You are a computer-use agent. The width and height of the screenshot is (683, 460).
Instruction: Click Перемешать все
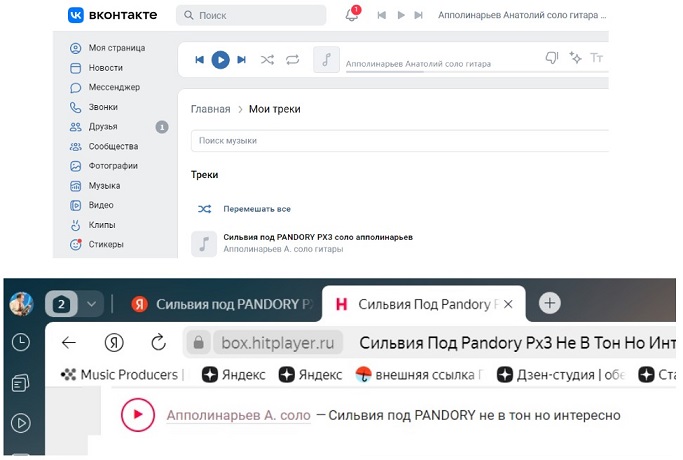click(x=257, y=209)
